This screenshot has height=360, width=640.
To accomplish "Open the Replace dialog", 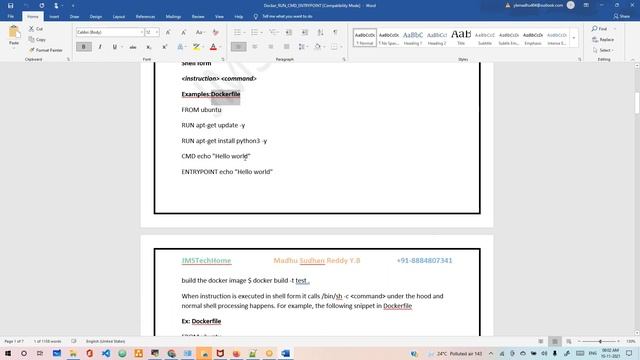I will pos(603,40).
